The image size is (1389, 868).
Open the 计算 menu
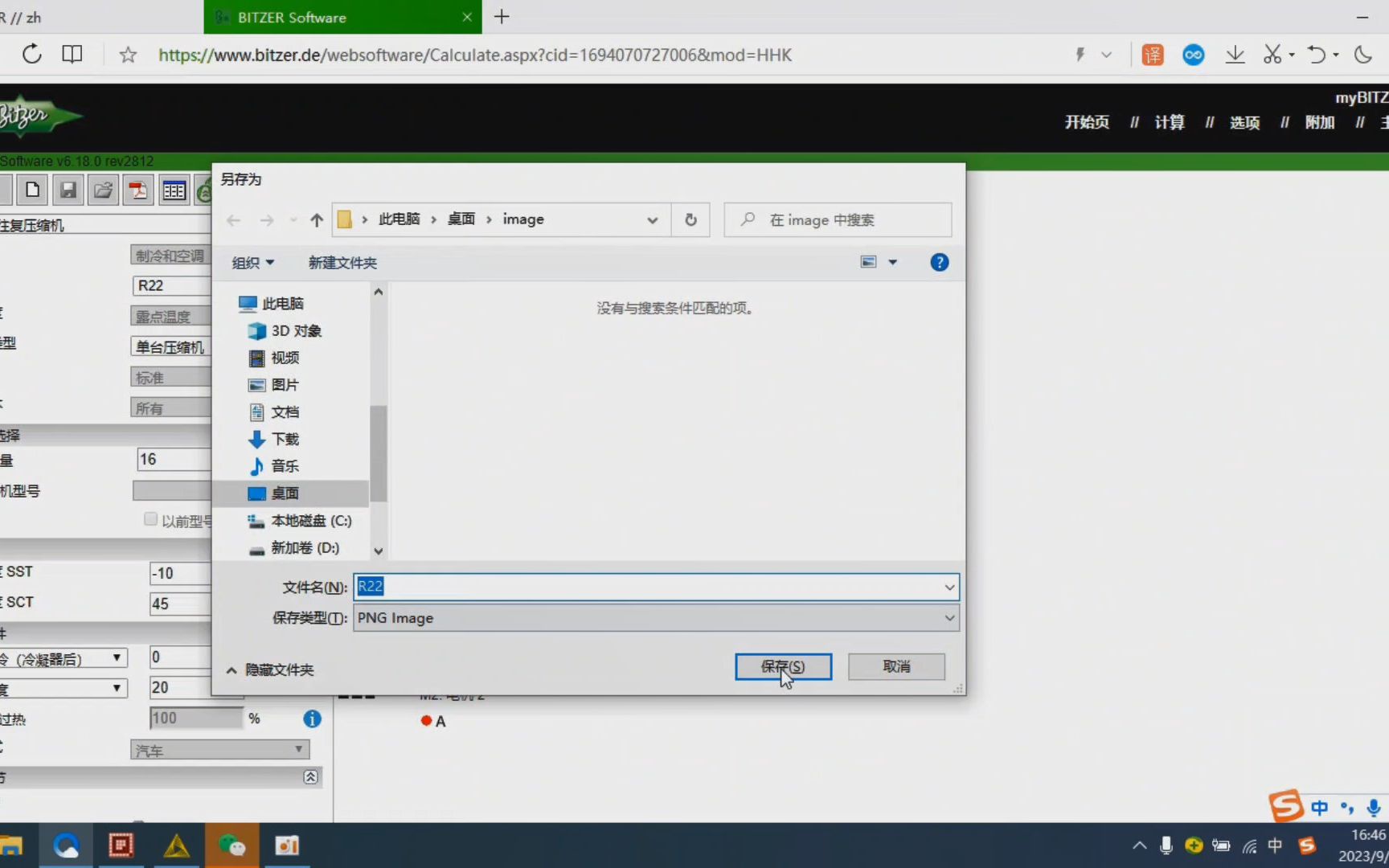click(1170, 122)
